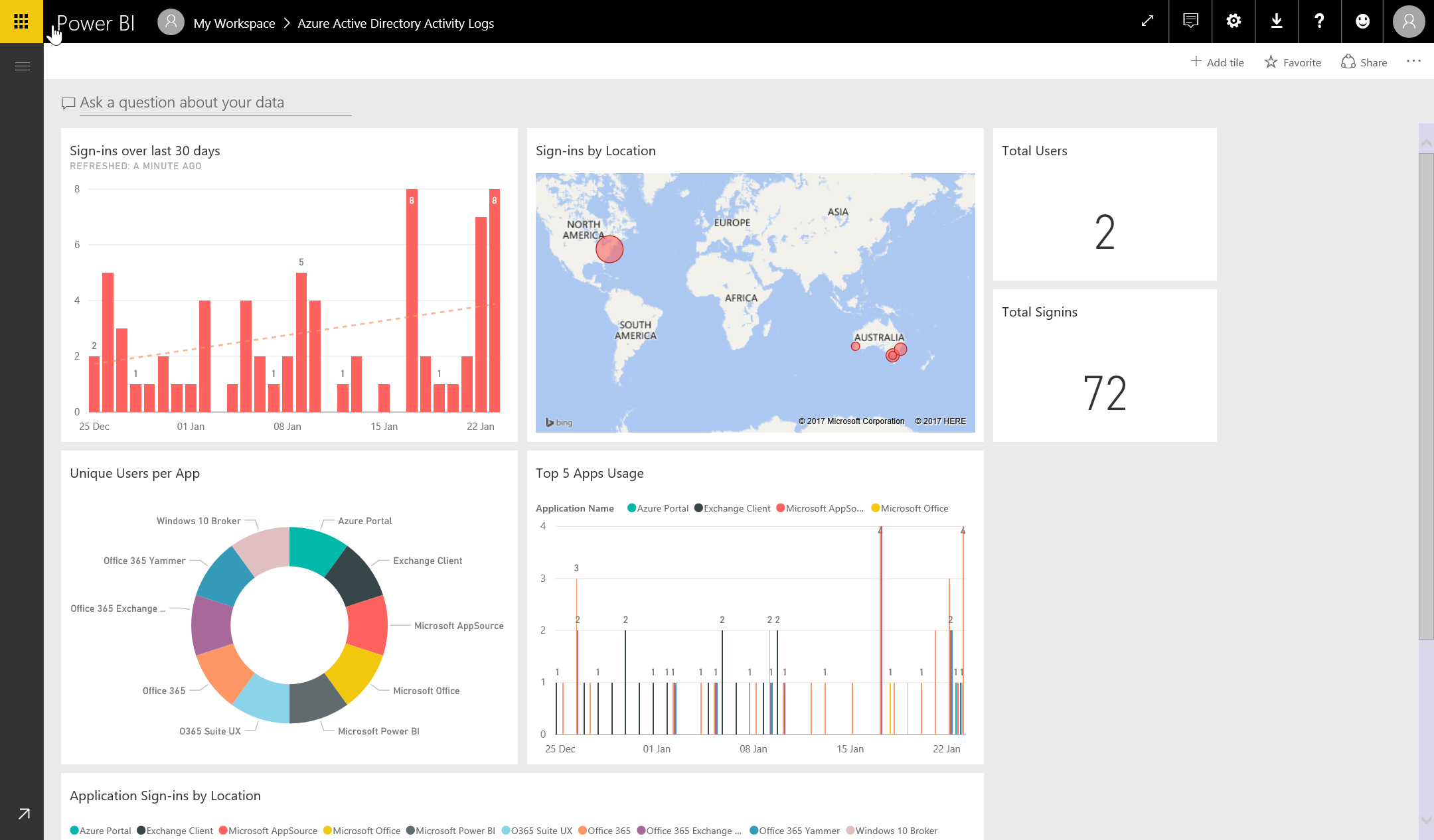Open the help question mark menu
The image size is (1434, 840).
(1319, 21)
